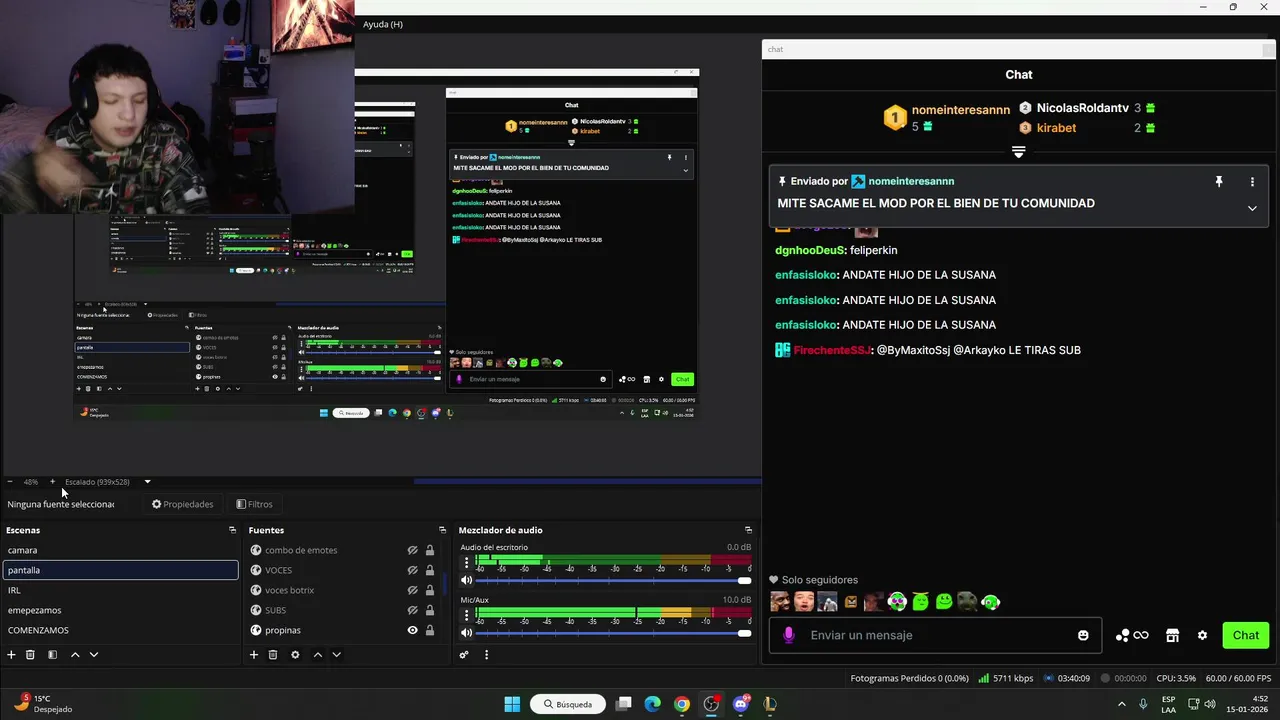Open the pinned message options menu dots
Viewport: 1280px width, 720px height.
point(1252,182)
